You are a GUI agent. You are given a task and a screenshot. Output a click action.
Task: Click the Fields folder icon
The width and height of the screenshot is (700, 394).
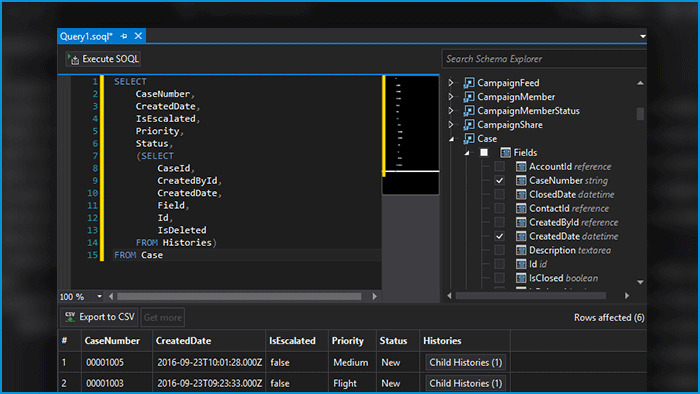(505, 153)
